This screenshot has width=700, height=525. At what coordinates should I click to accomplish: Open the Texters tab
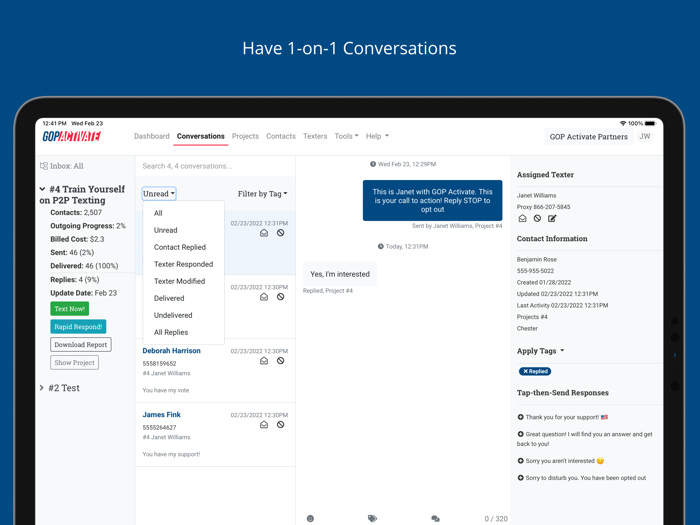[315, 136]
